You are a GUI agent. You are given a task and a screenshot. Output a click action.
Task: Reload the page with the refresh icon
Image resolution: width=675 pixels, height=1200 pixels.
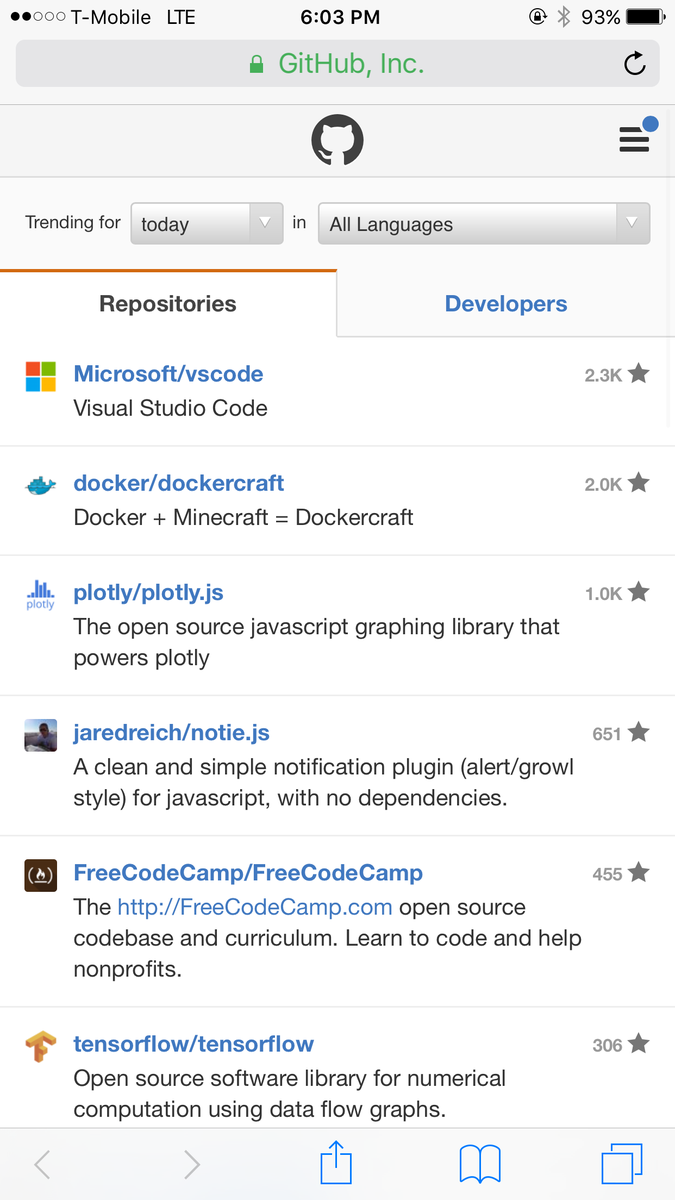(634, 65)
